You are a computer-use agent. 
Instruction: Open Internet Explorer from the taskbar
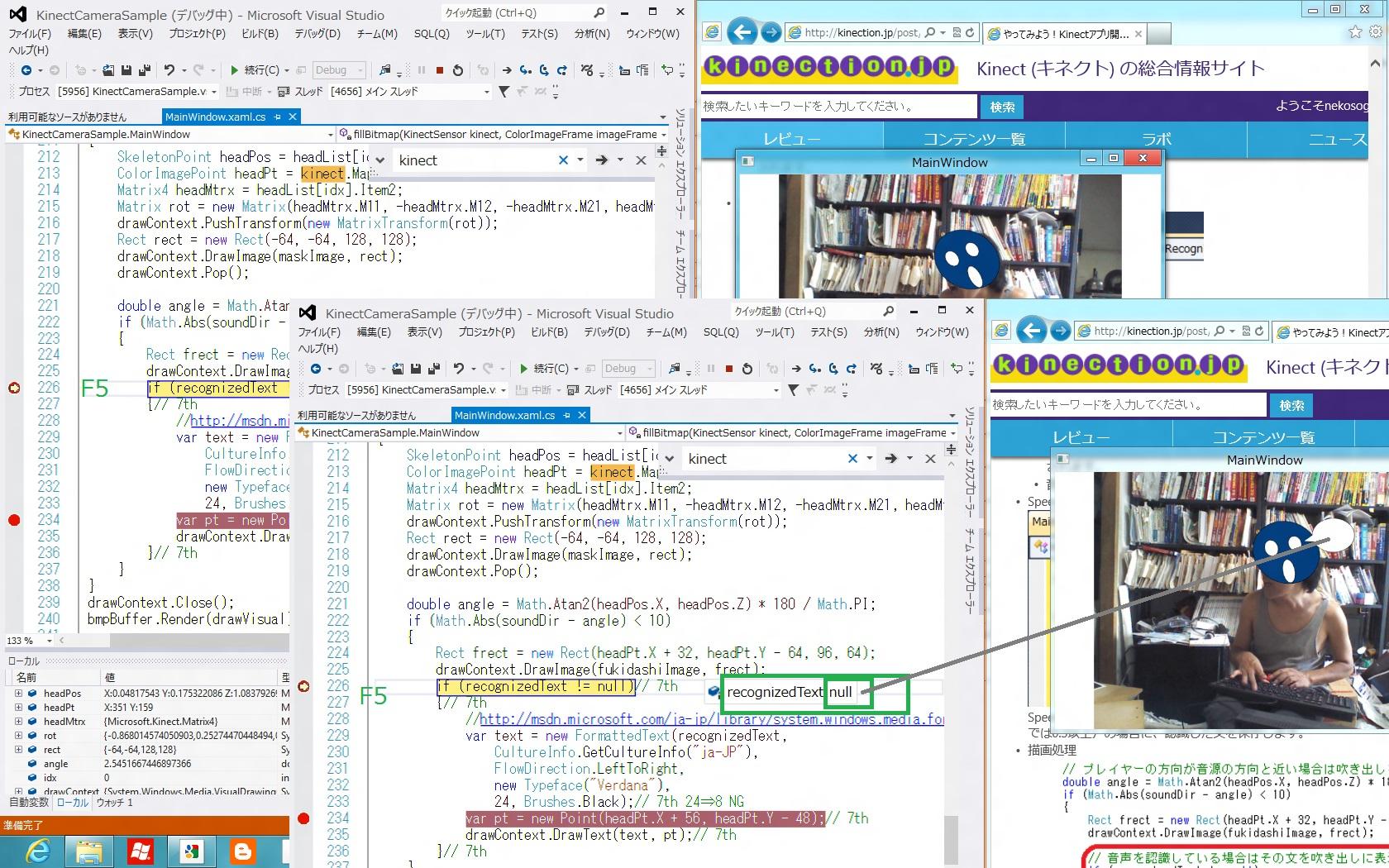point(37,851)
